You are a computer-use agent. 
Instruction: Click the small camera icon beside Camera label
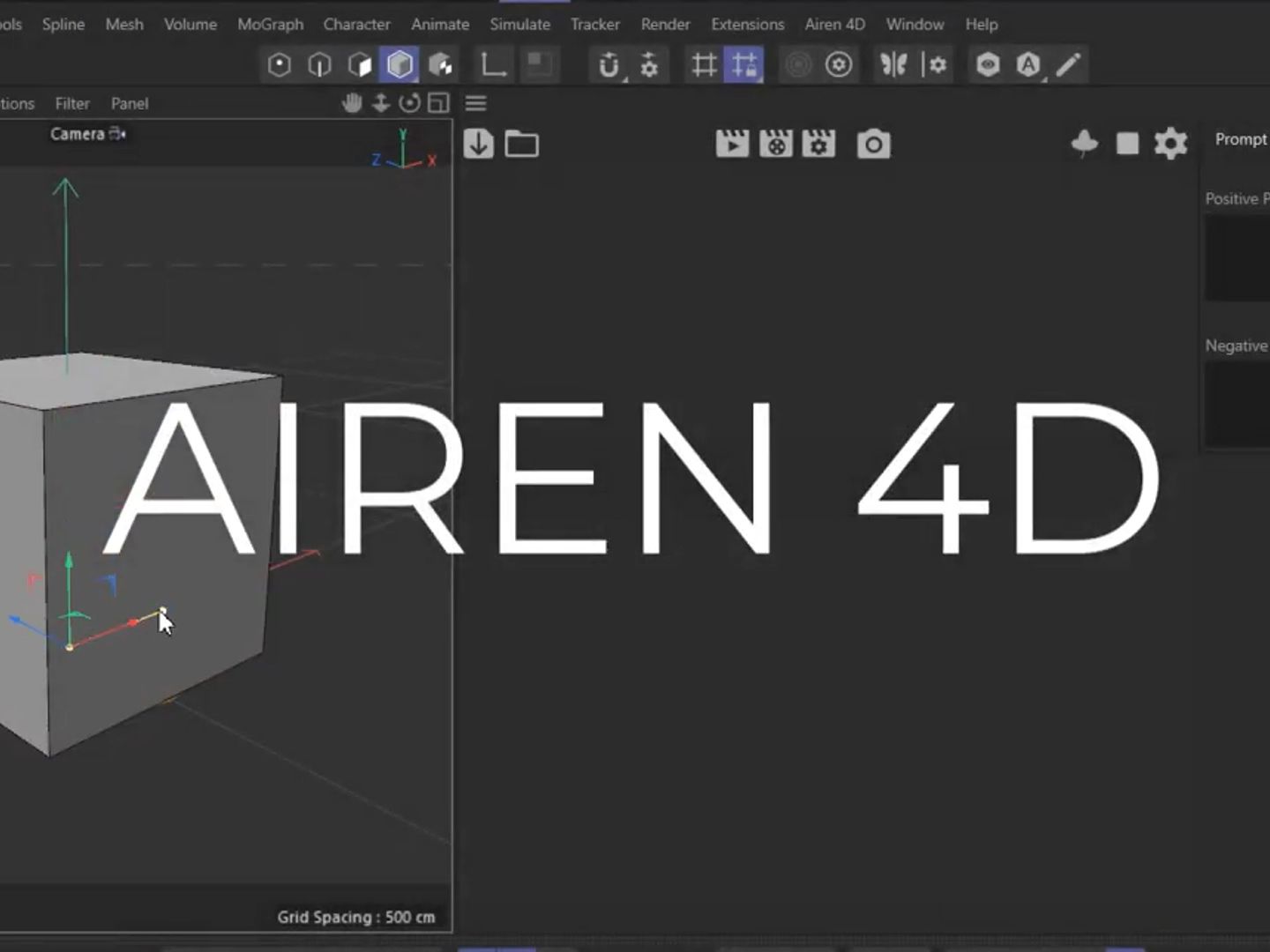click(x=117, y=134)
